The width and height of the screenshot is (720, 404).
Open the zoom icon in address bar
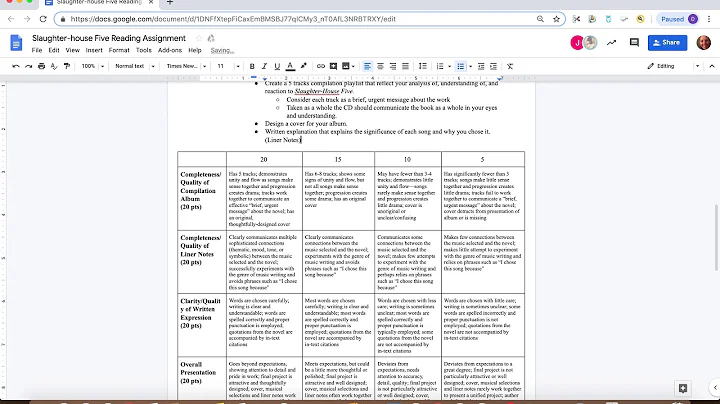(540, 19)
